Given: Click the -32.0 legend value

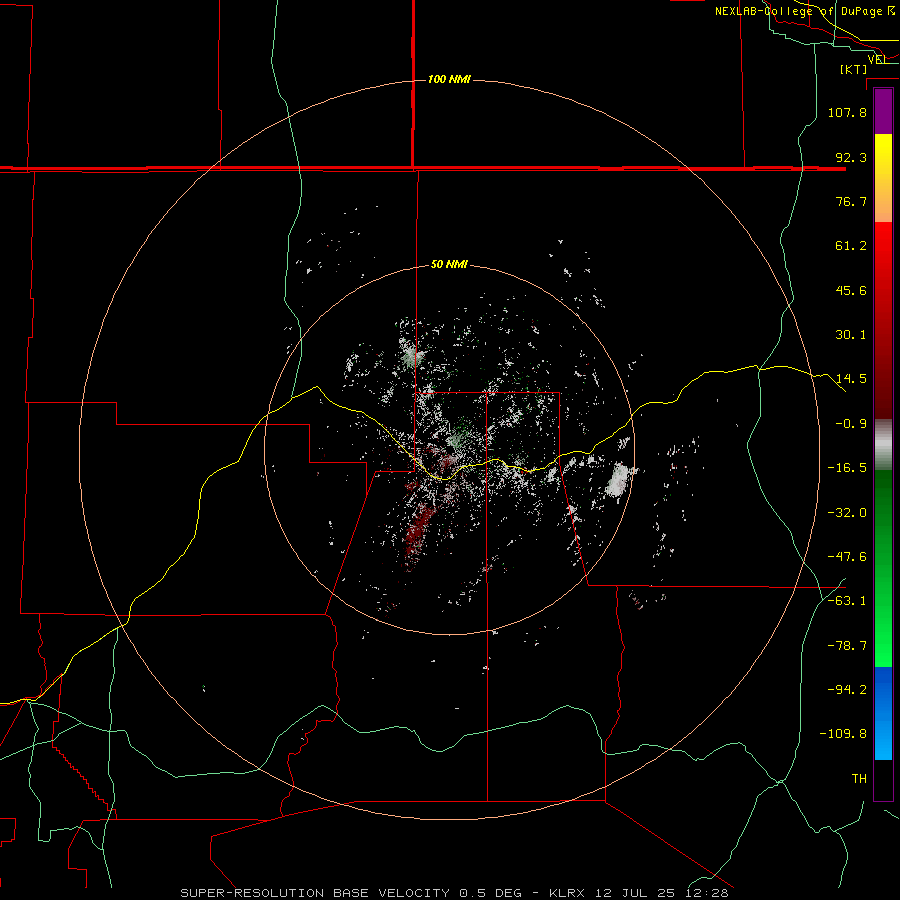Looking at the screenshot, I should point(847,513).
